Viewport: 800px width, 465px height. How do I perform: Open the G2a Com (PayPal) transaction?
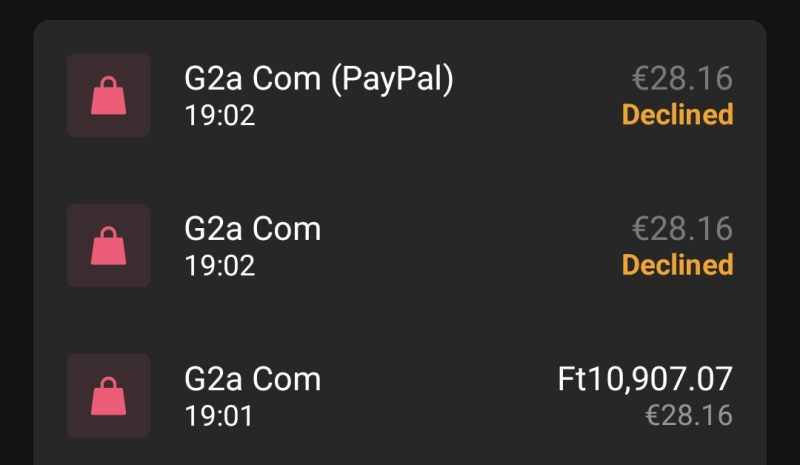(x=318, y=79)
